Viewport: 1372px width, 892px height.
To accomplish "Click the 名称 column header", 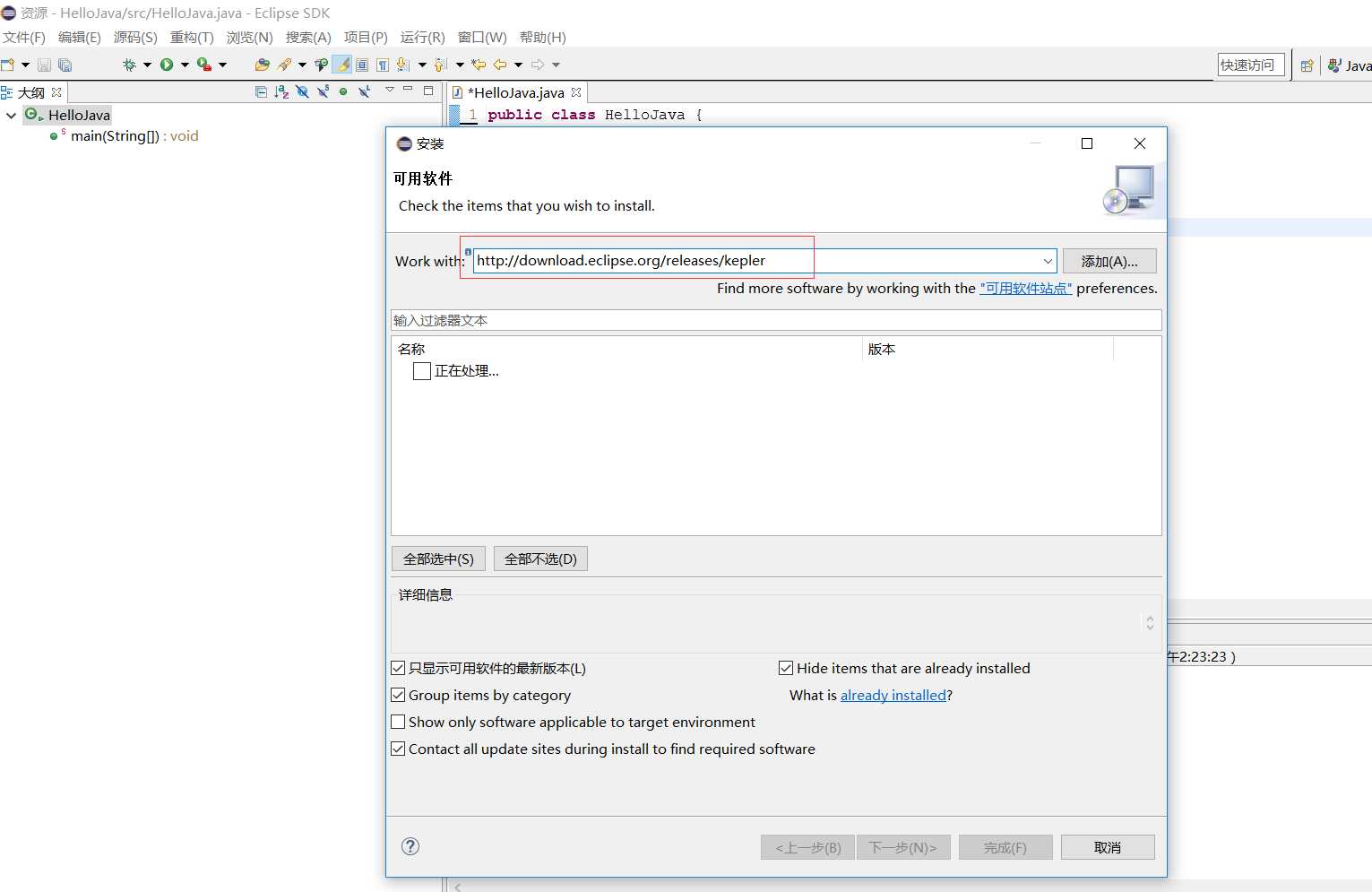I will coord(626,350).
